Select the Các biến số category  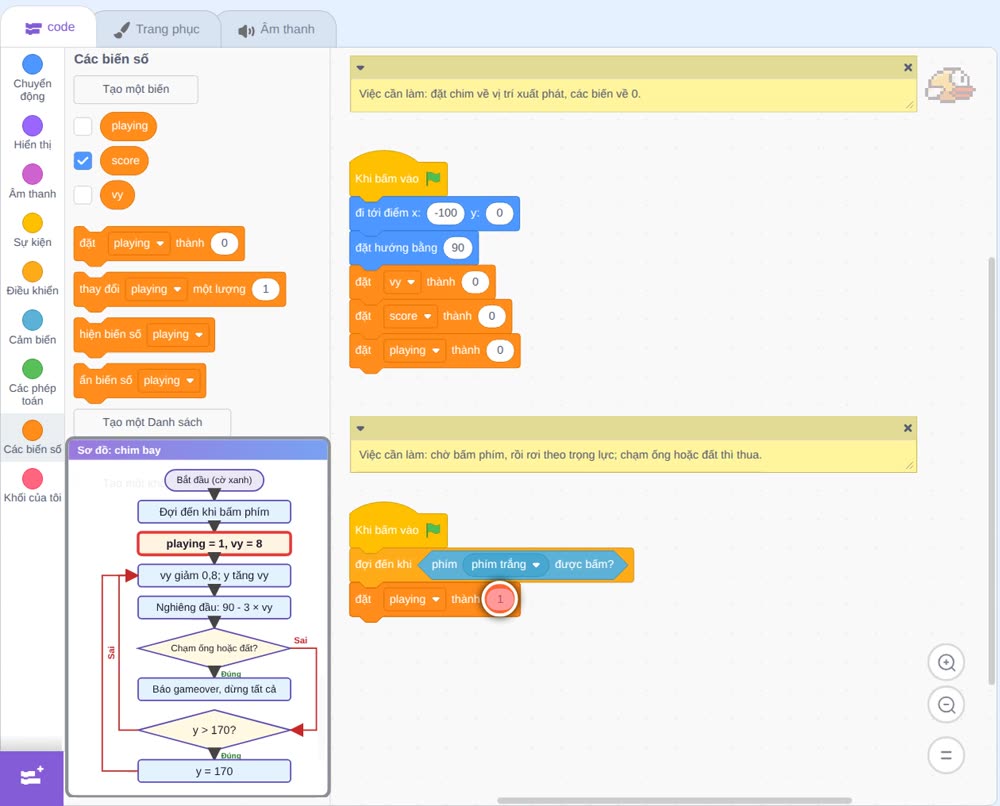33,437
